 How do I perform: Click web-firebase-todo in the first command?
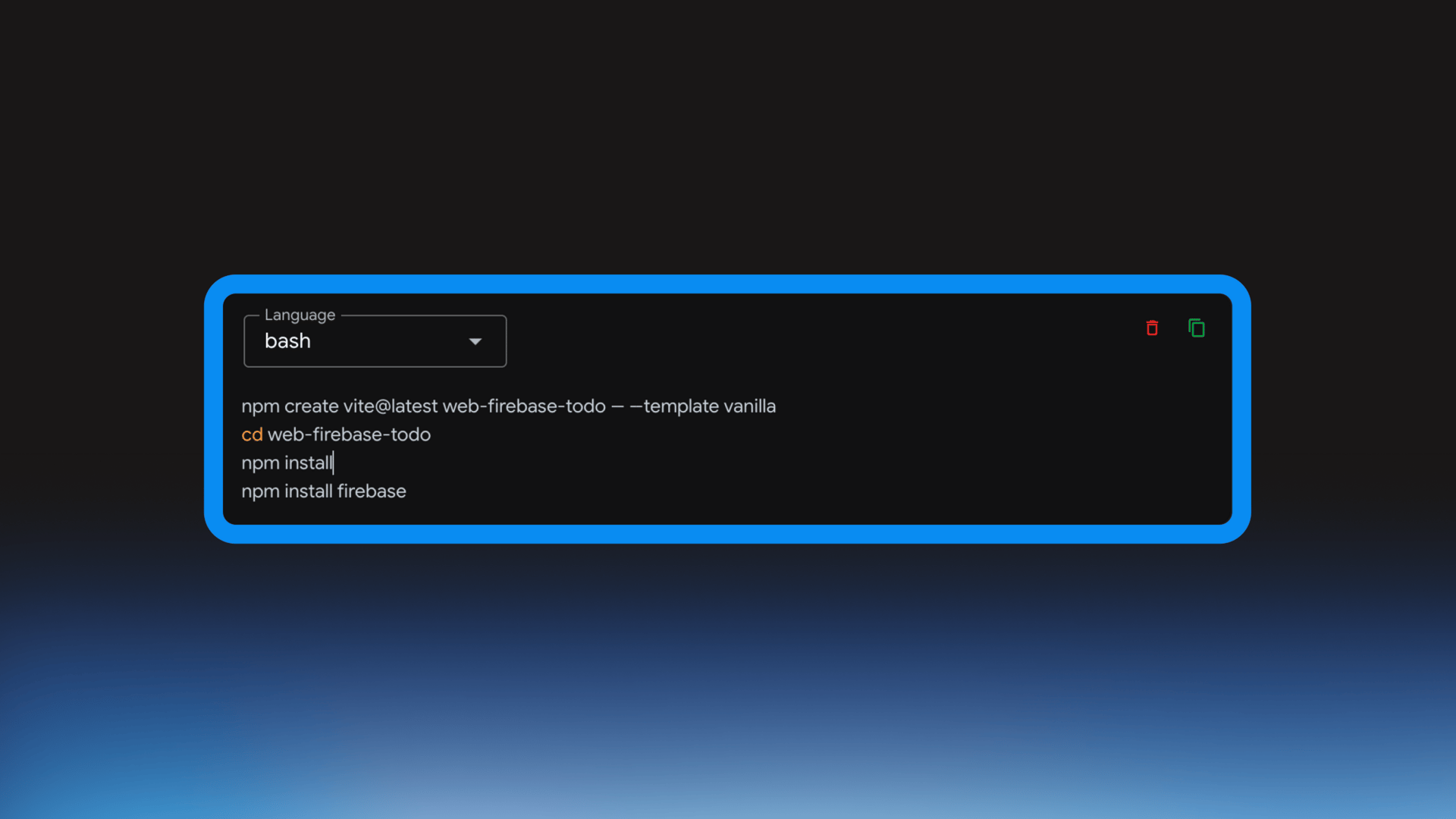pyautogui.click(x=523, y=406)
